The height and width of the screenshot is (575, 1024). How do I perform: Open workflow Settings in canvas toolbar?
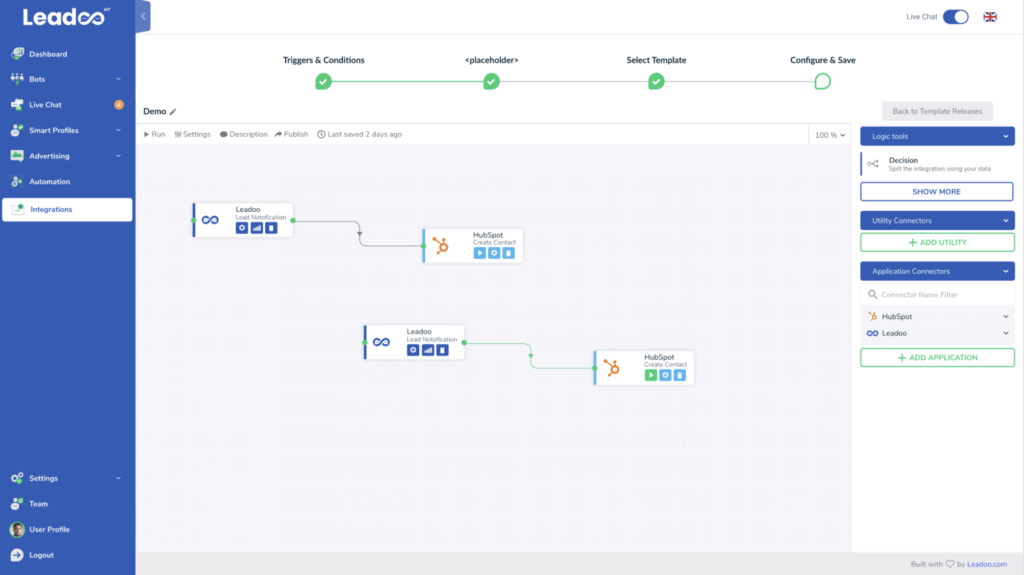192,134
